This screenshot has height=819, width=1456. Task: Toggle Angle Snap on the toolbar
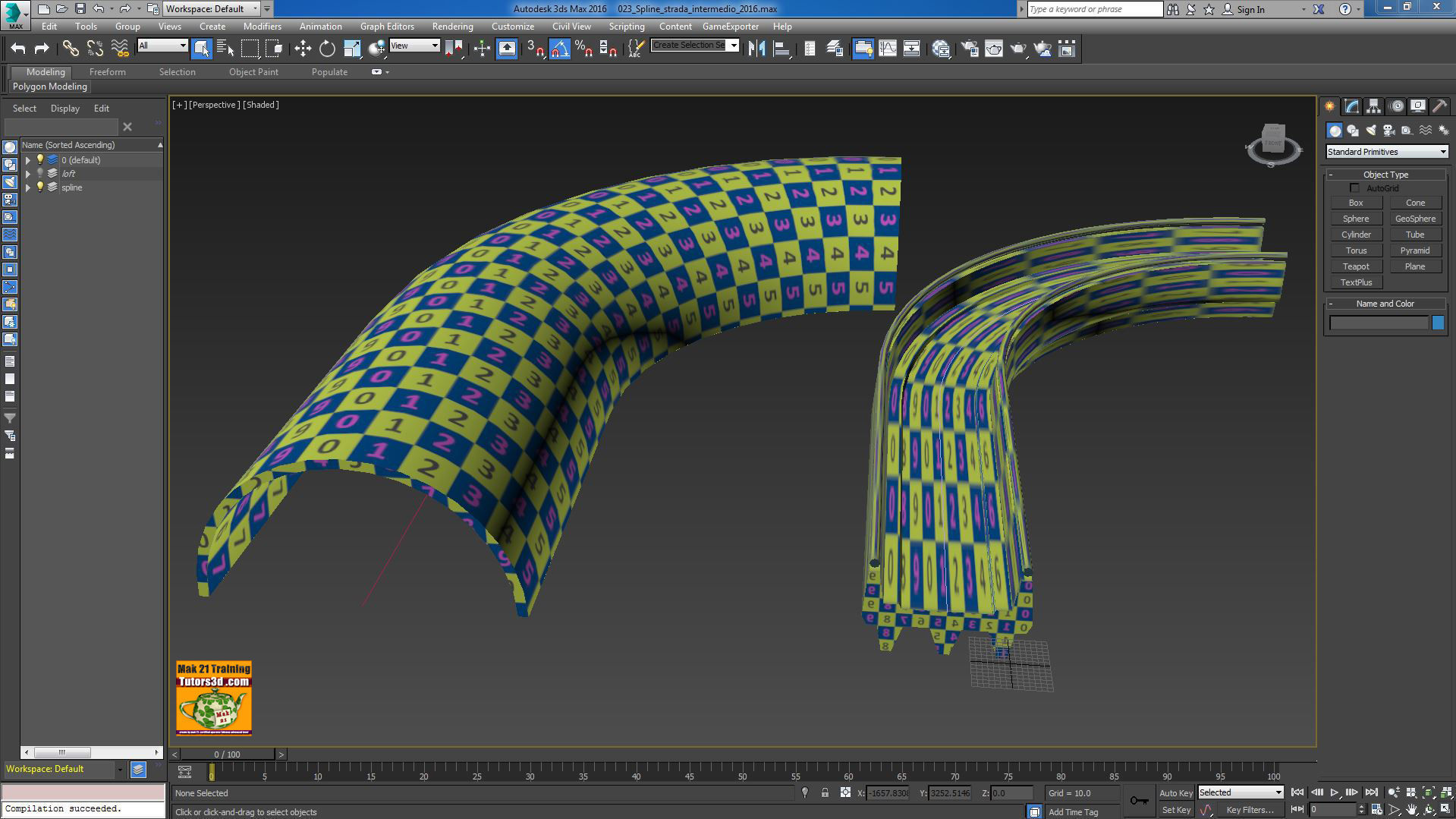(x=560, y=49)
